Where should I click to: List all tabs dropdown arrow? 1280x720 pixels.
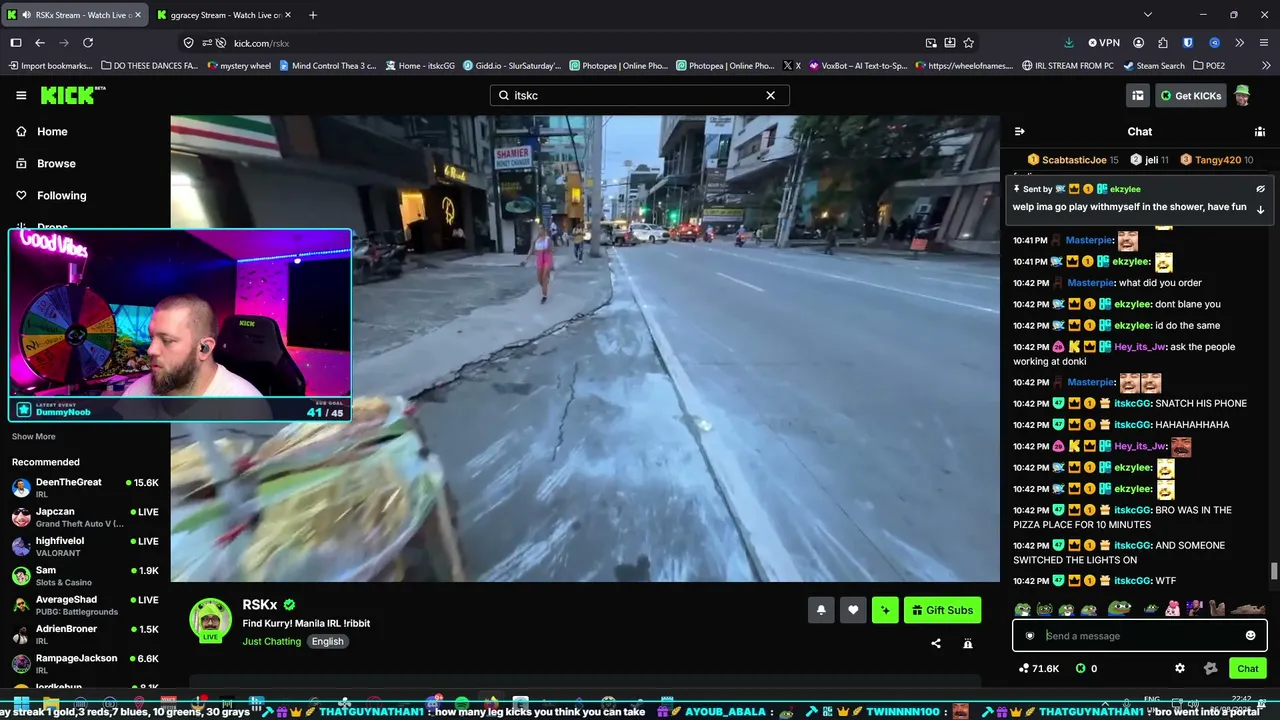coord(1147,15)
